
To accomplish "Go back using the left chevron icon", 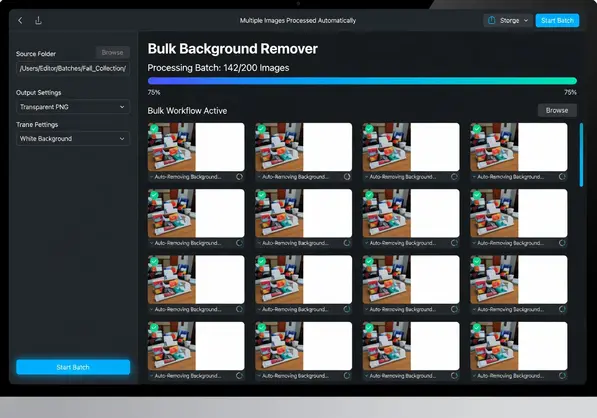I will click(21, 21).
